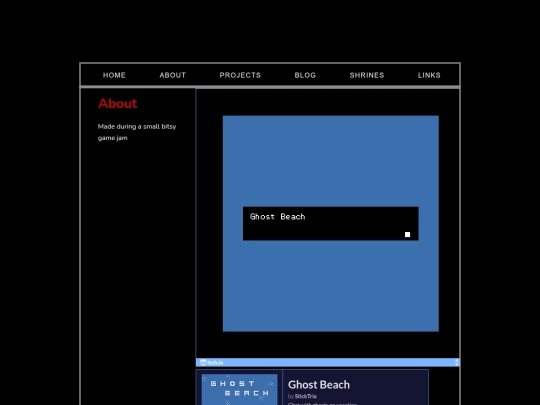Open the Ghost Beach title link in widget

319,385
